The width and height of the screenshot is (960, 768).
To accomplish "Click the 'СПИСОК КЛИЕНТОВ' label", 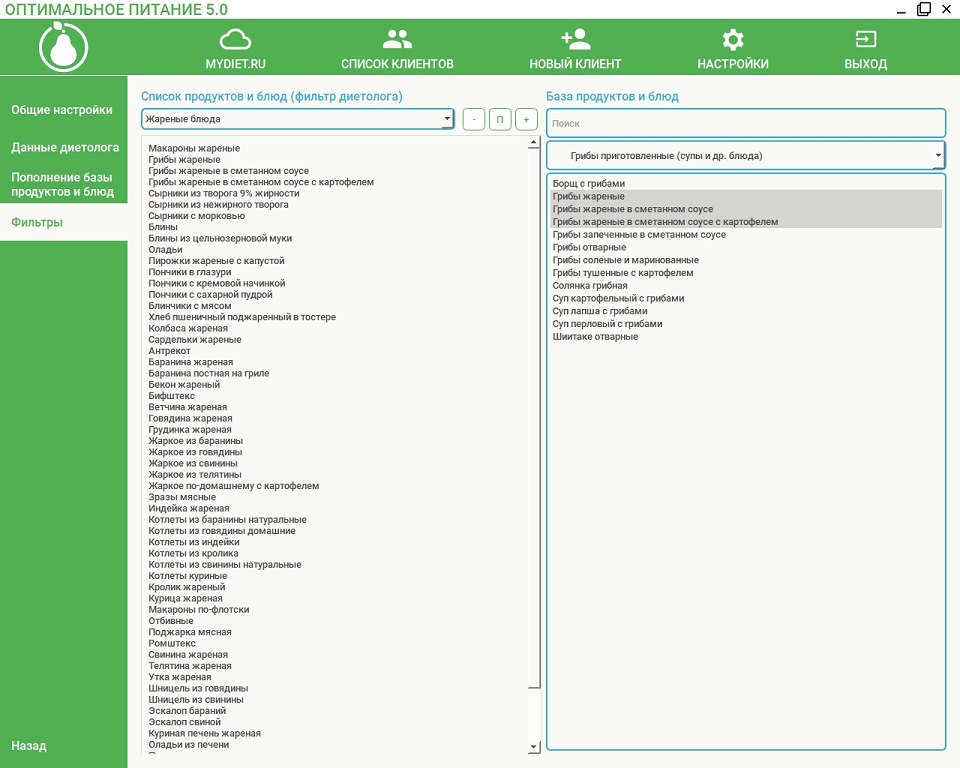I will [397, 64].
